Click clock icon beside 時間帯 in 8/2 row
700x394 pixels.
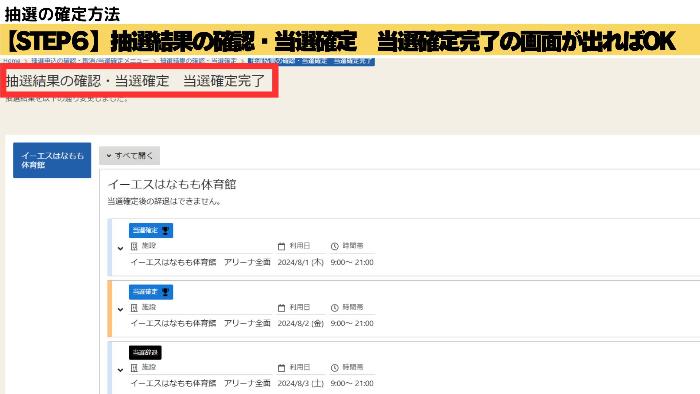[x=335, y=308]
